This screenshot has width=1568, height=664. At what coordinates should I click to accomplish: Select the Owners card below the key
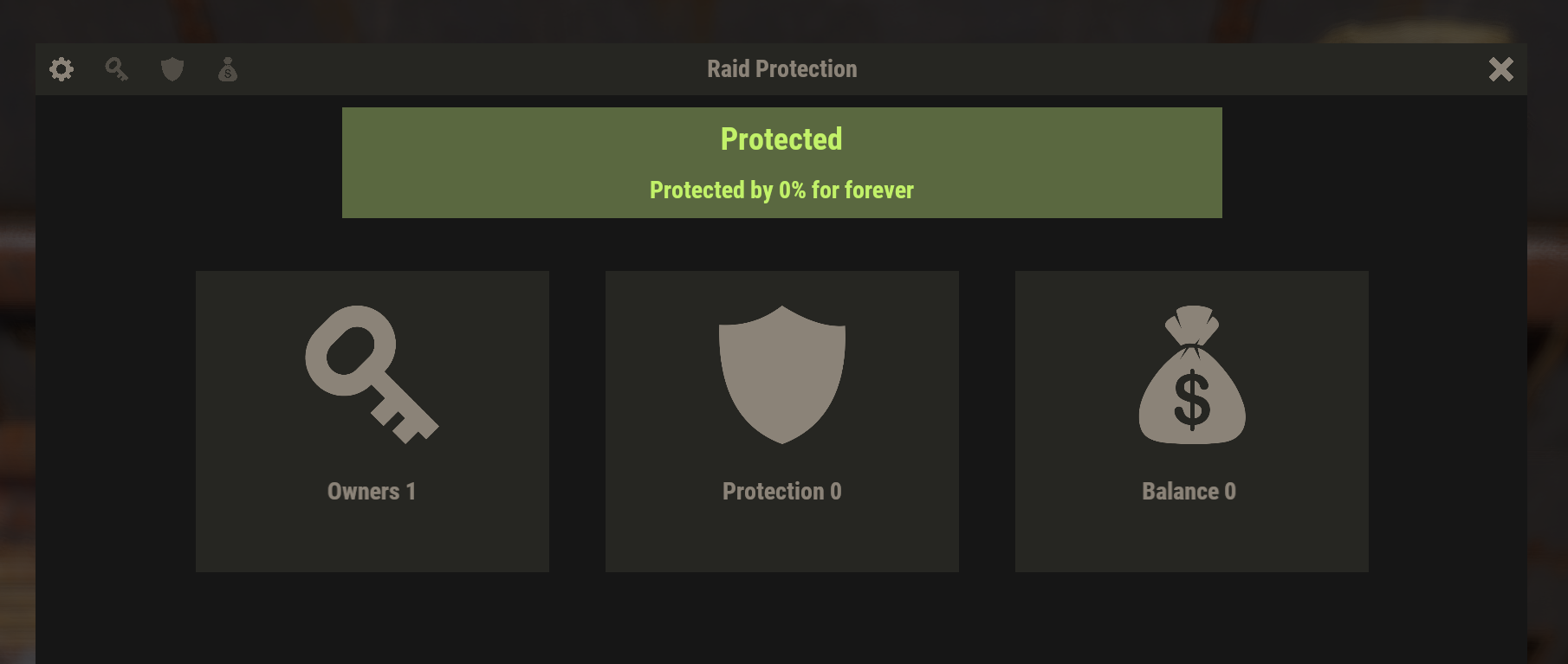coord(372,538)
